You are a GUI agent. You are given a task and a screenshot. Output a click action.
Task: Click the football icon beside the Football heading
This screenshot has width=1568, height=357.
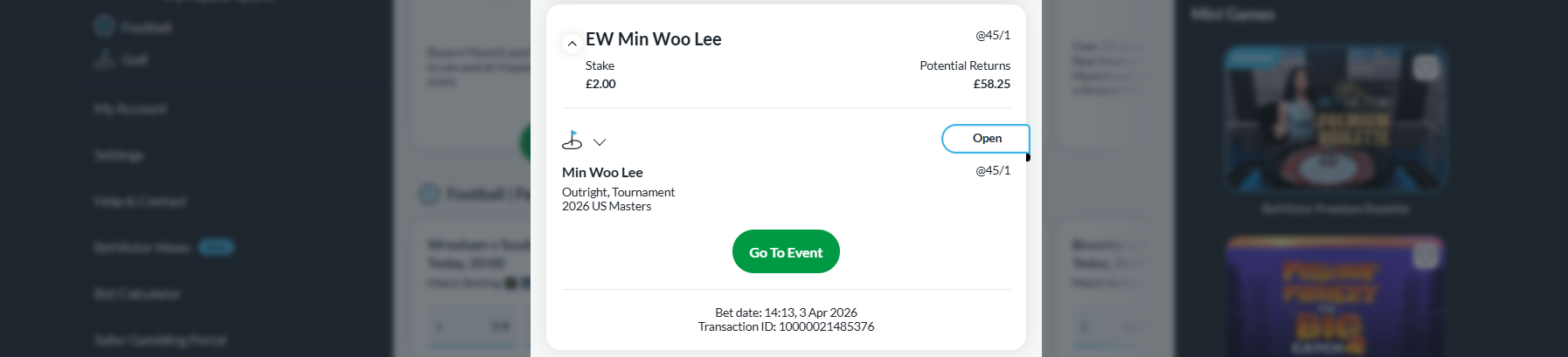tap(429, 194)
